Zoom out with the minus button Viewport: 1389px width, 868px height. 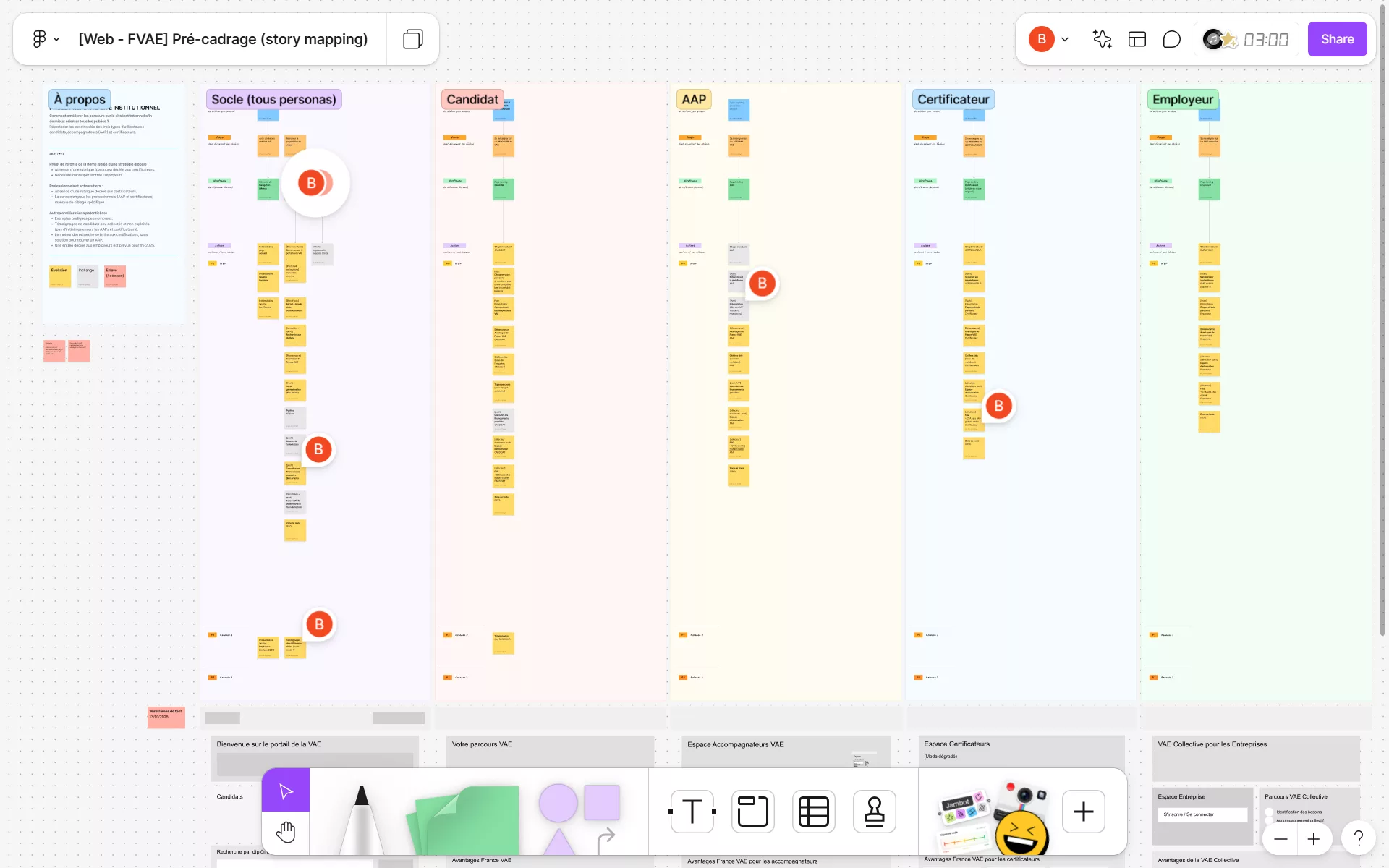(1280, 839)
